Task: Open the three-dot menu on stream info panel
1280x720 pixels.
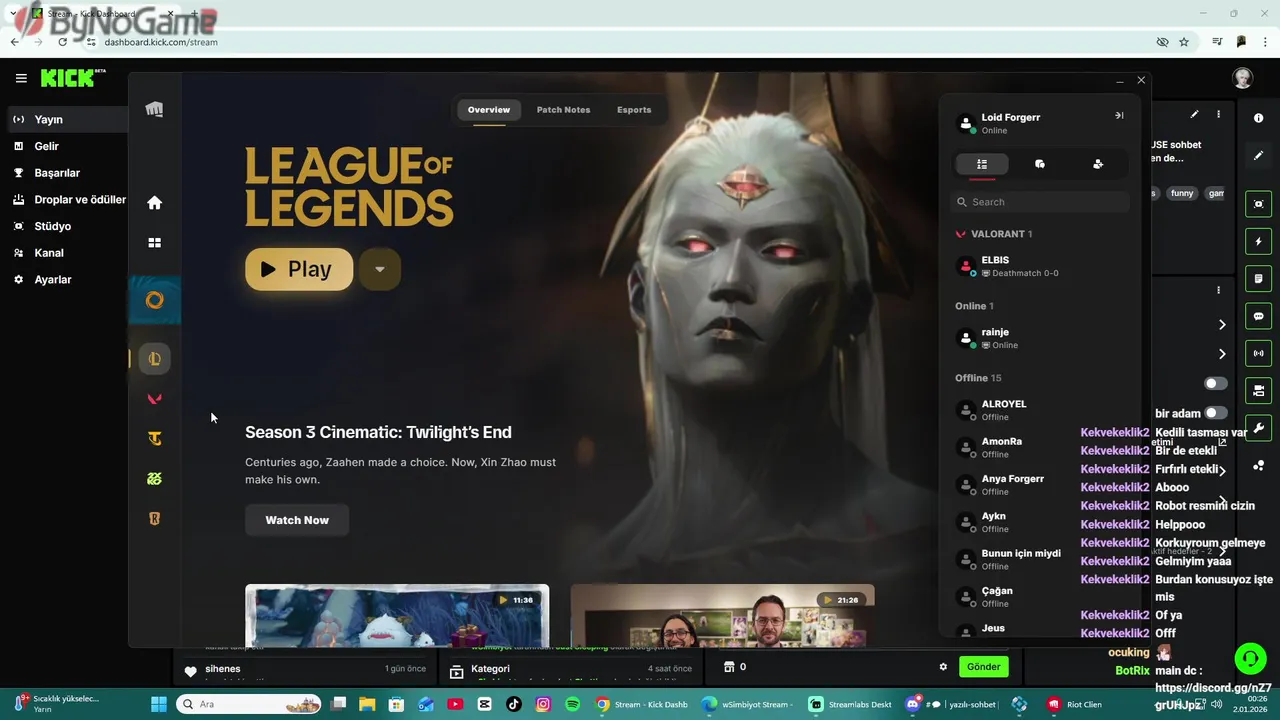Action: [1218, 115]
